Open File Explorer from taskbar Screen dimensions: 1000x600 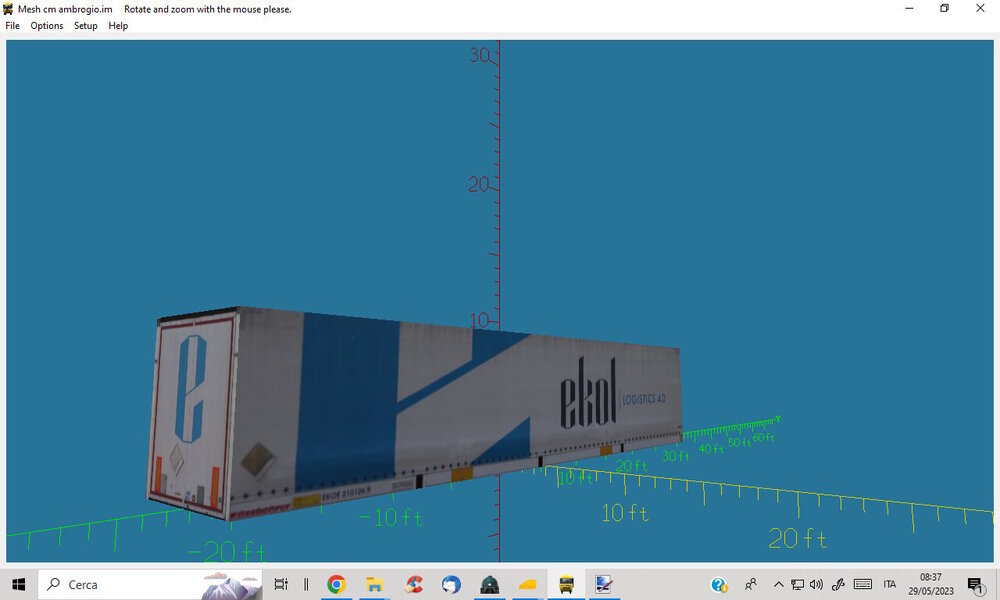pyautogui.click(x=374, y=584)
